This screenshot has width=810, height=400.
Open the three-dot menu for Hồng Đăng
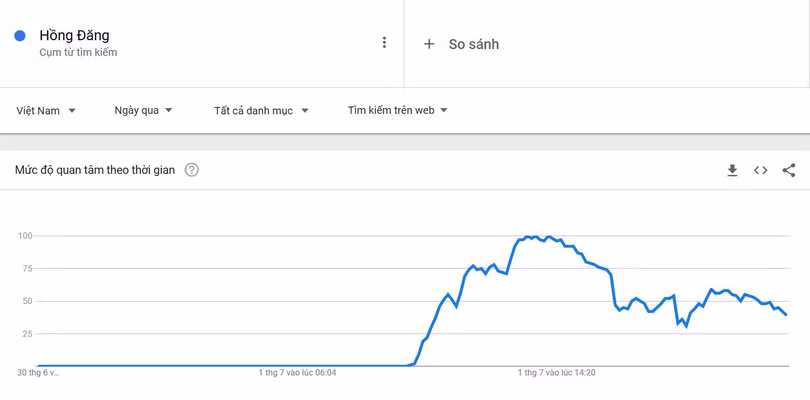(x=384, y=42)
